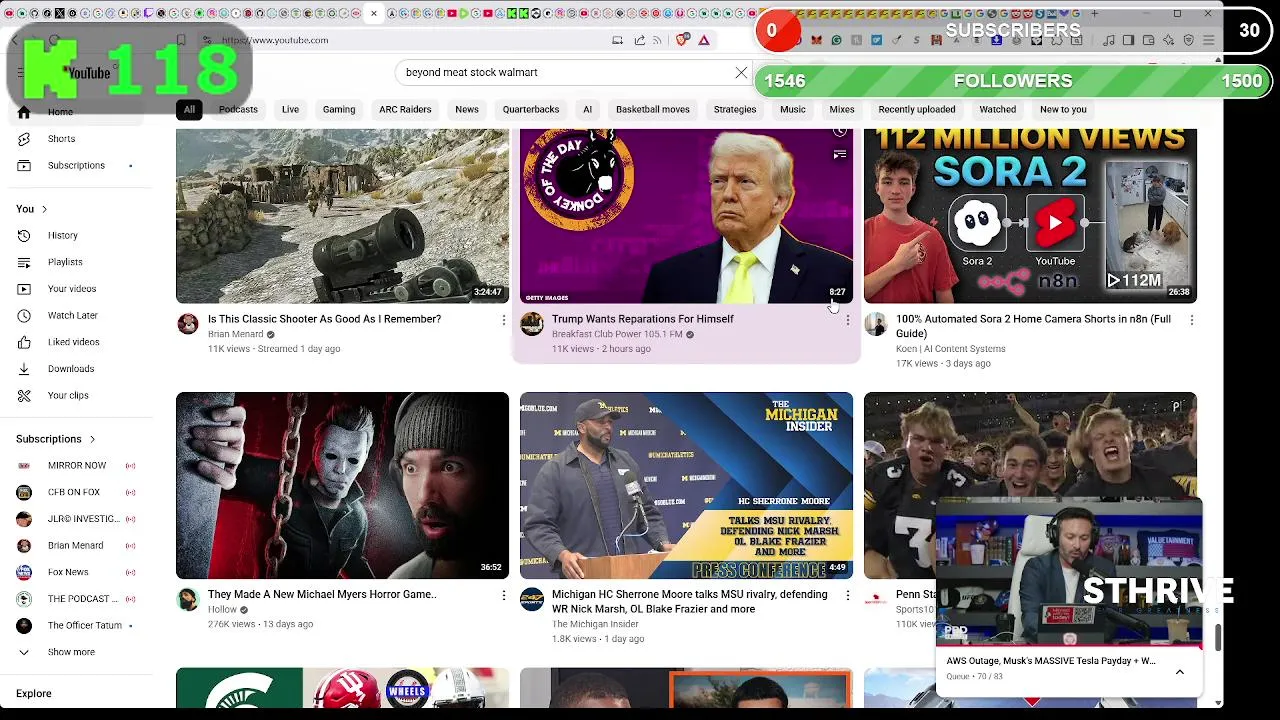The height and width of the screenshot is (720, 1280).
Task: Open options menu for Brian Menard video
Action: [503, 320]
